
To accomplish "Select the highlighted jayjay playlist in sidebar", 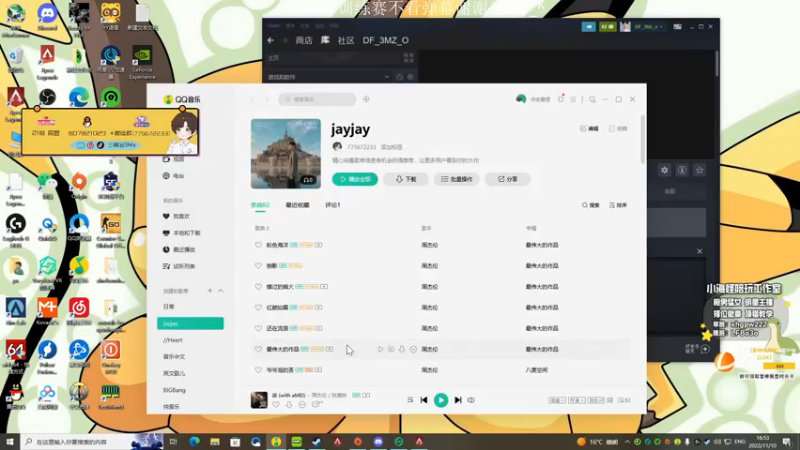I will coord(190,323).
